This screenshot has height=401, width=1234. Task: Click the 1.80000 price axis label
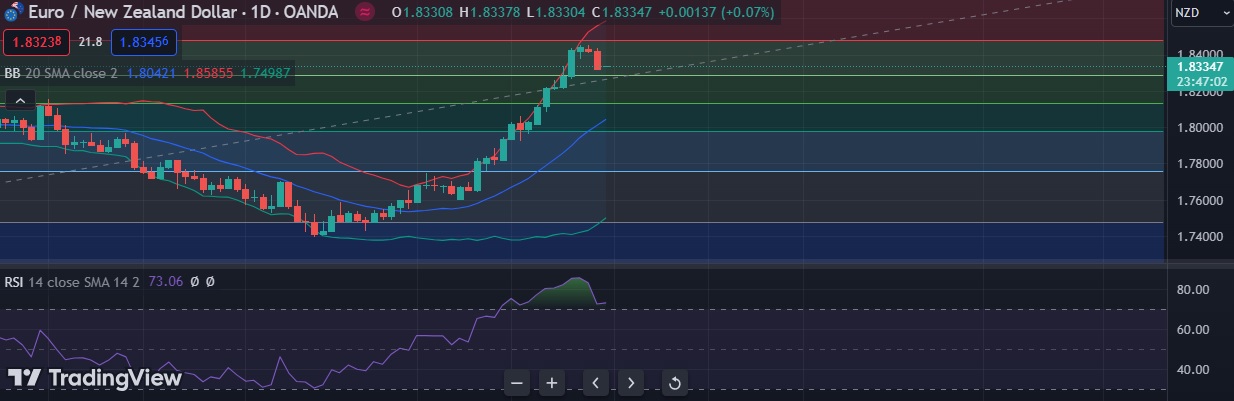(1200, 128)
